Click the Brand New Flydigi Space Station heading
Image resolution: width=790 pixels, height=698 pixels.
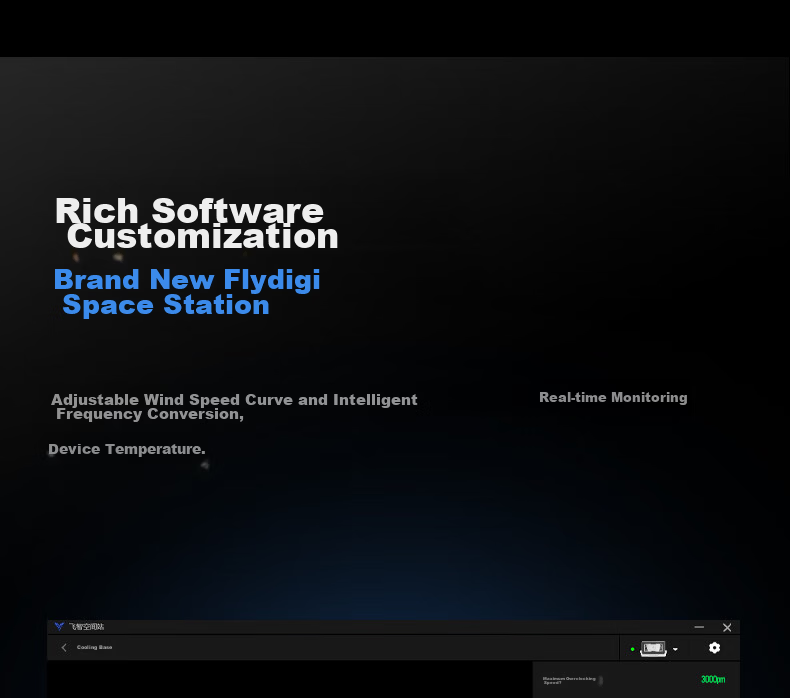coord(187,292)
